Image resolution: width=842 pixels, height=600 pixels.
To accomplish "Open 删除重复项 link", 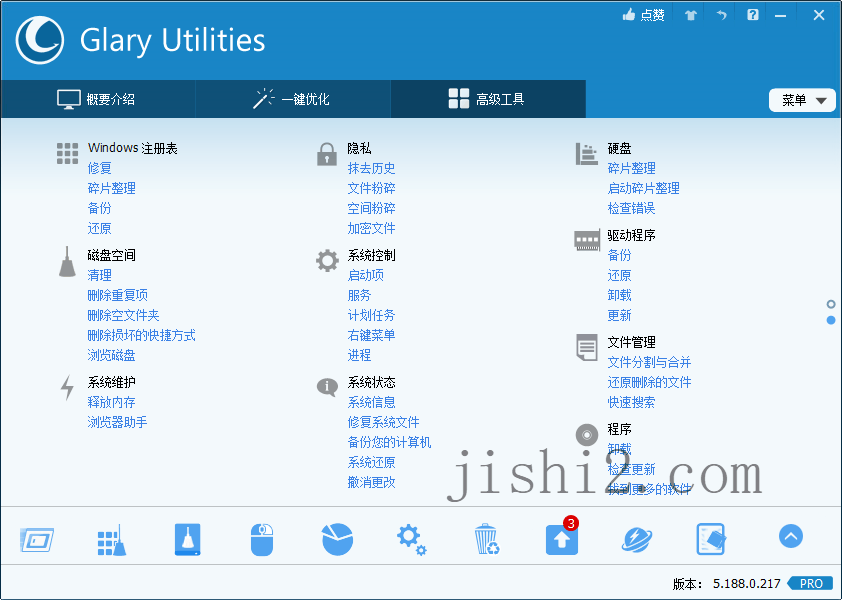I will [118, 295].
